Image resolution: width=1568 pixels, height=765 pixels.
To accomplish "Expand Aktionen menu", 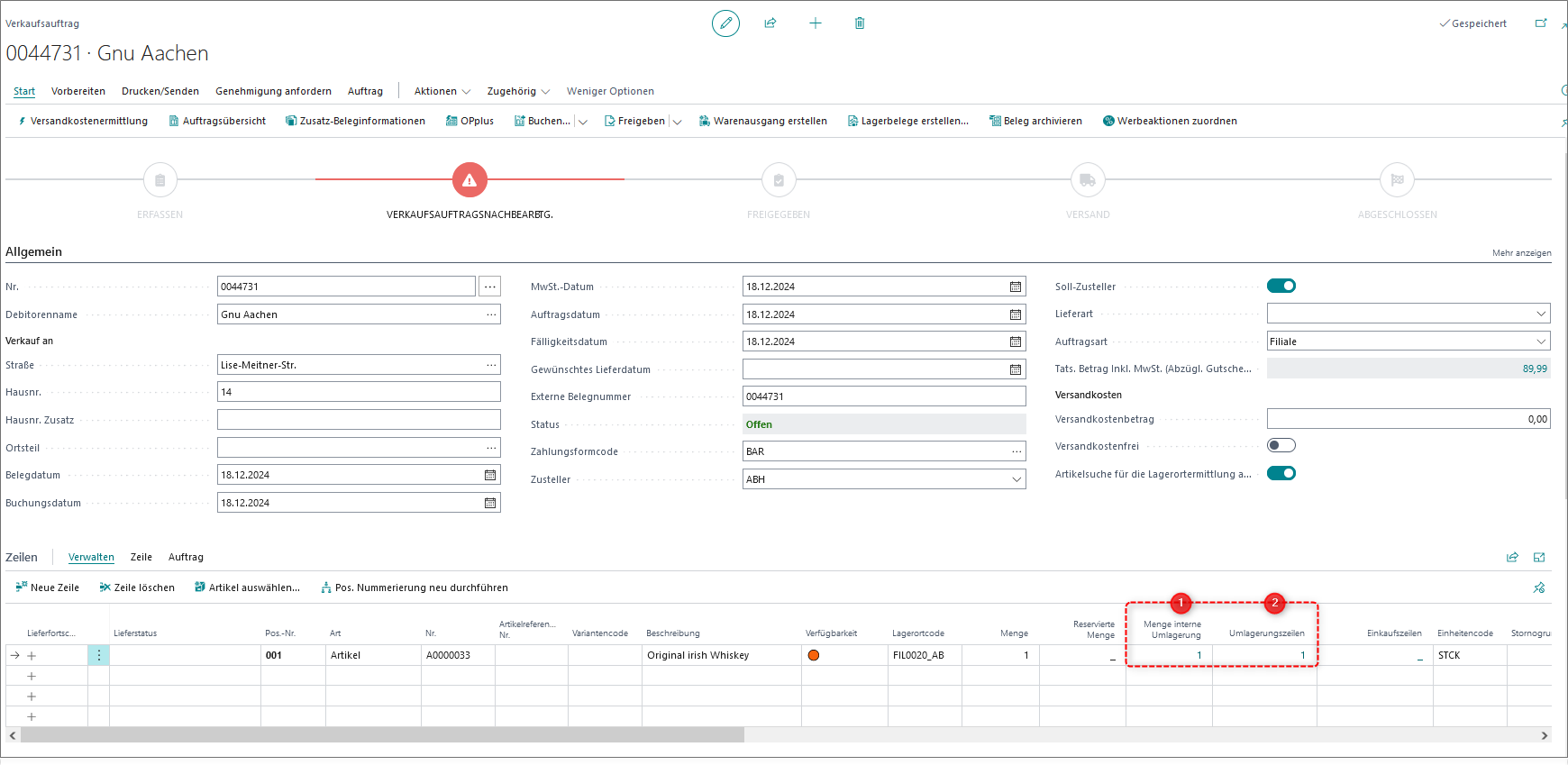I will [x=442, y=91].
